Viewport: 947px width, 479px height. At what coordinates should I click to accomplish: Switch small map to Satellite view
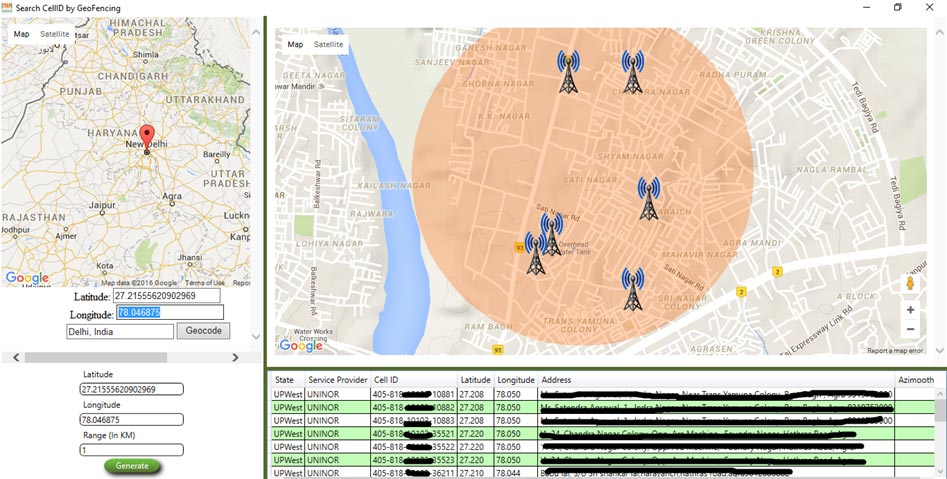pyautogui.click(x=54, y=34)
